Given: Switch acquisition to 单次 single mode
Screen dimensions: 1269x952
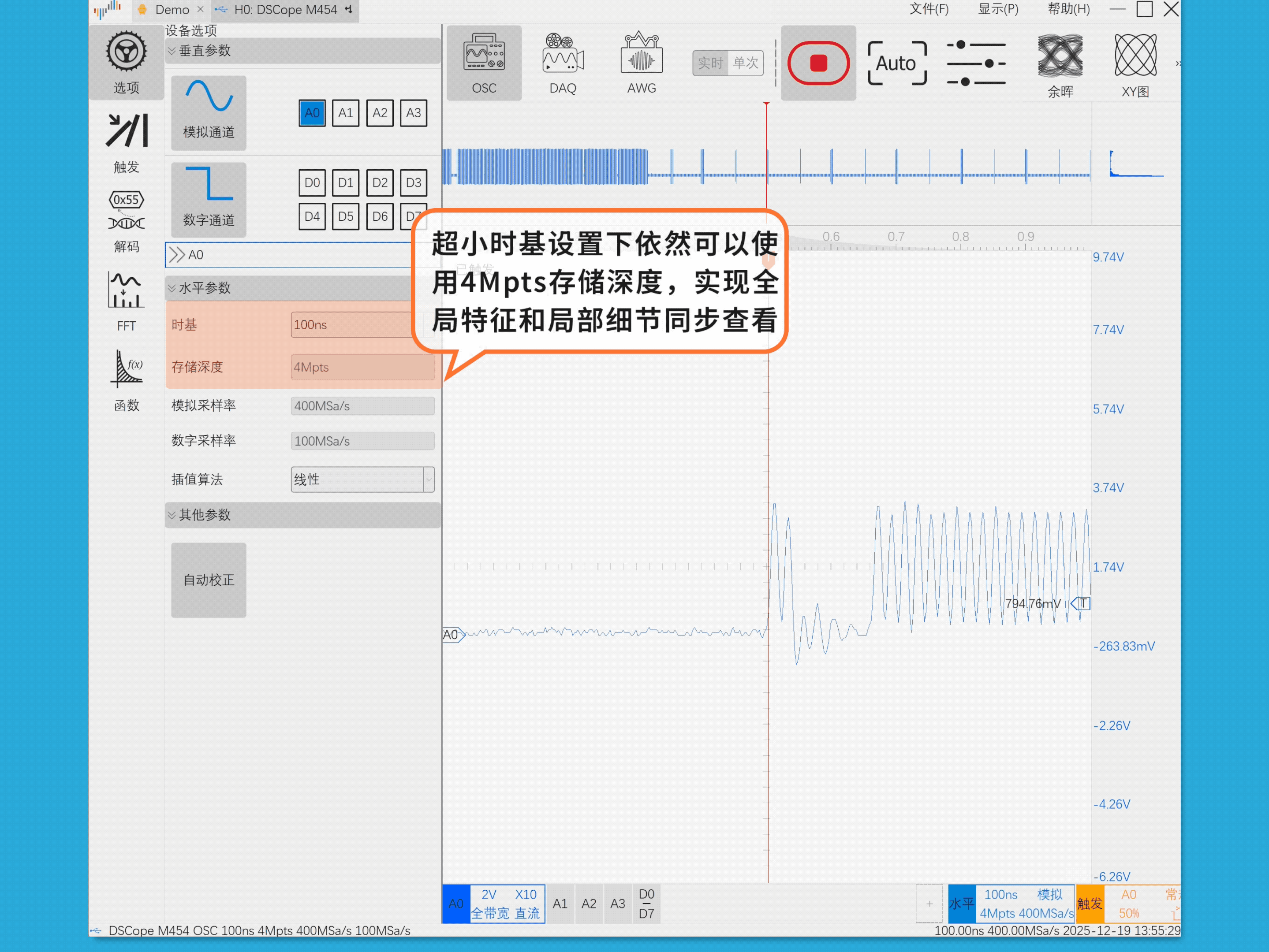Looking at the screenshot, I should [745, 63].
